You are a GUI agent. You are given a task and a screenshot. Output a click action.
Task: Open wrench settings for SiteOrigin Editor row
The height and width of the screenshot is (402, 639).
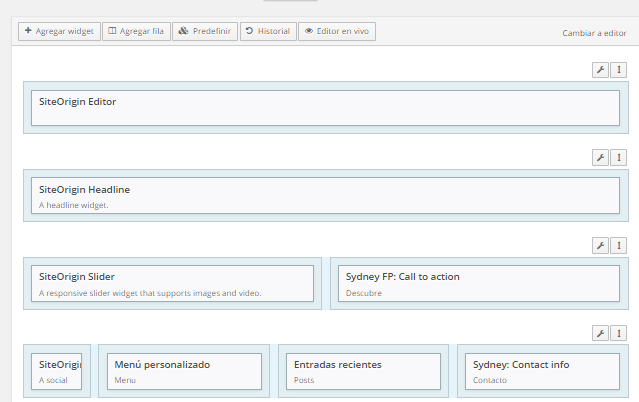600,70
